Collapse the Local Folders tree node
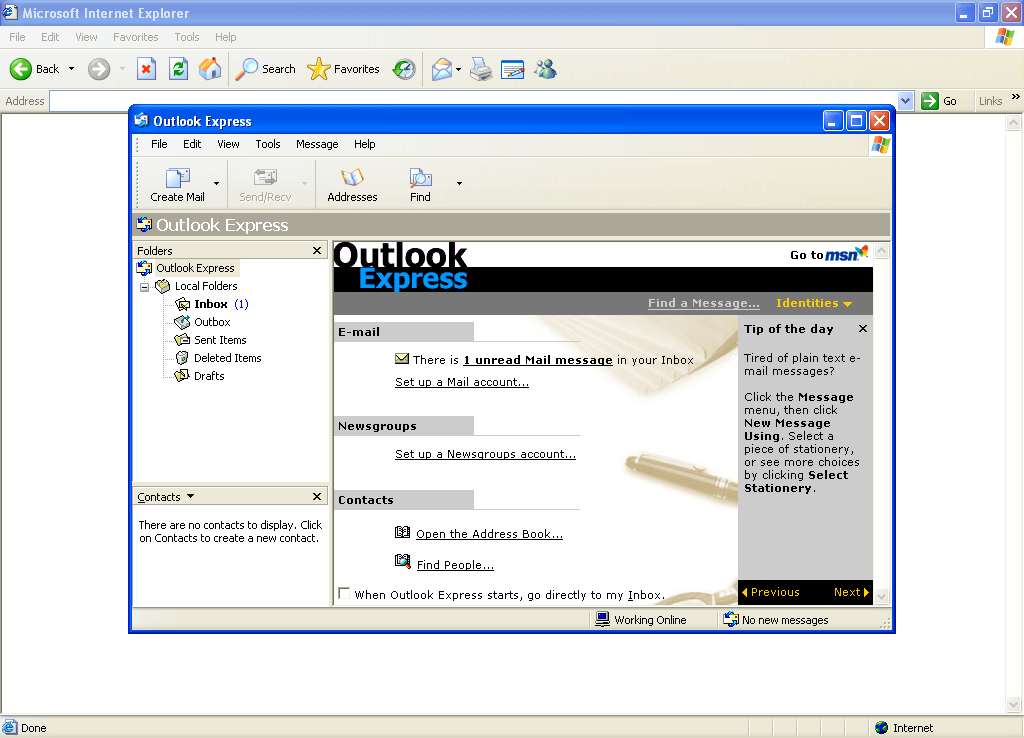This screenshot has width=1024, height=738. 144,287
